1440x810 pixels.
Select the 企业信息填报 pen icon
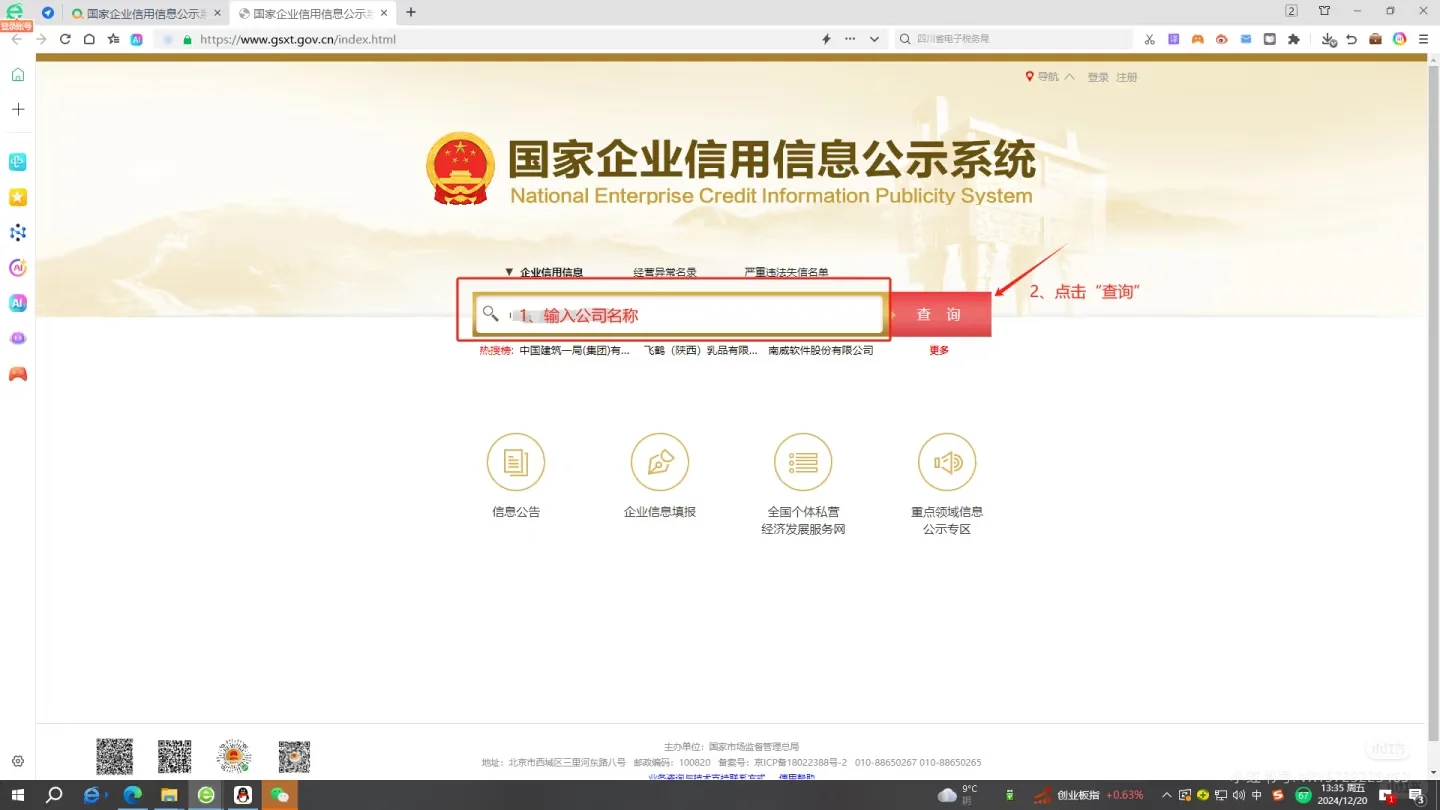click(x=659, y=461)
